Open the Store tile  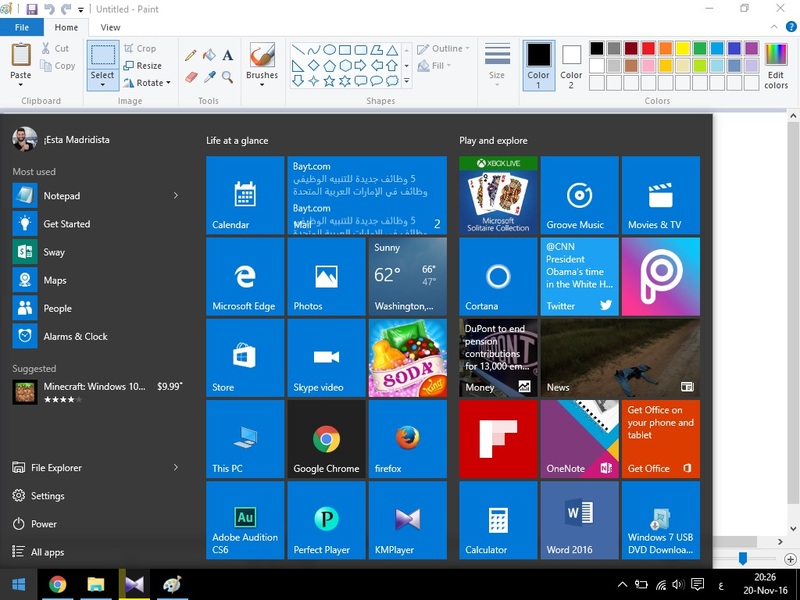245,357
